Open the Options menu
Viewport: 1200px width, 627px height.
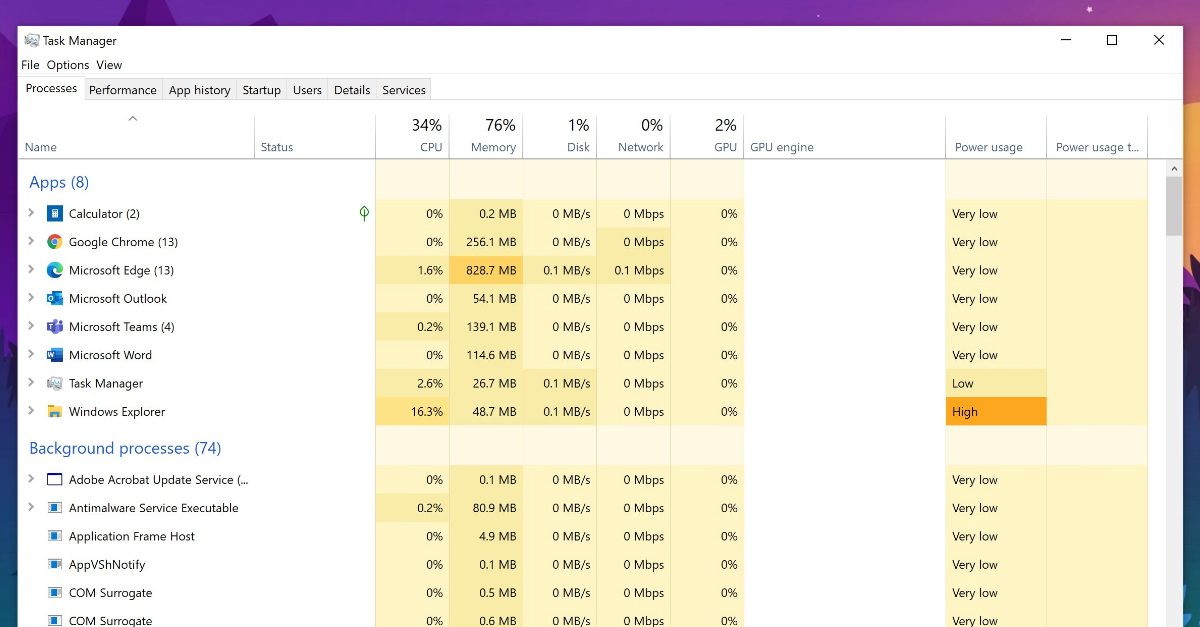pos(68,65)
